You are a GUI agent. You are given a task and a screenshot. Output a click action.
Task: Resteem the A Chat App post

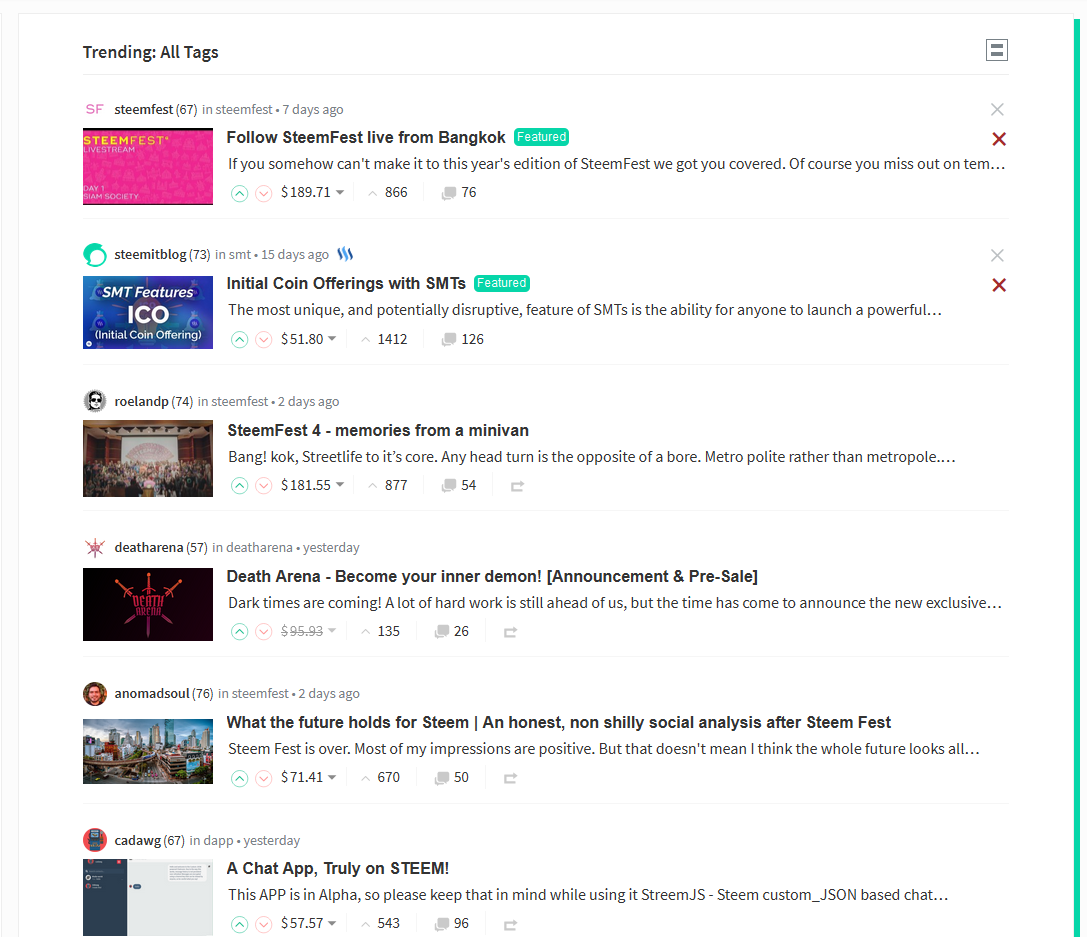click(x=510, y=925)
